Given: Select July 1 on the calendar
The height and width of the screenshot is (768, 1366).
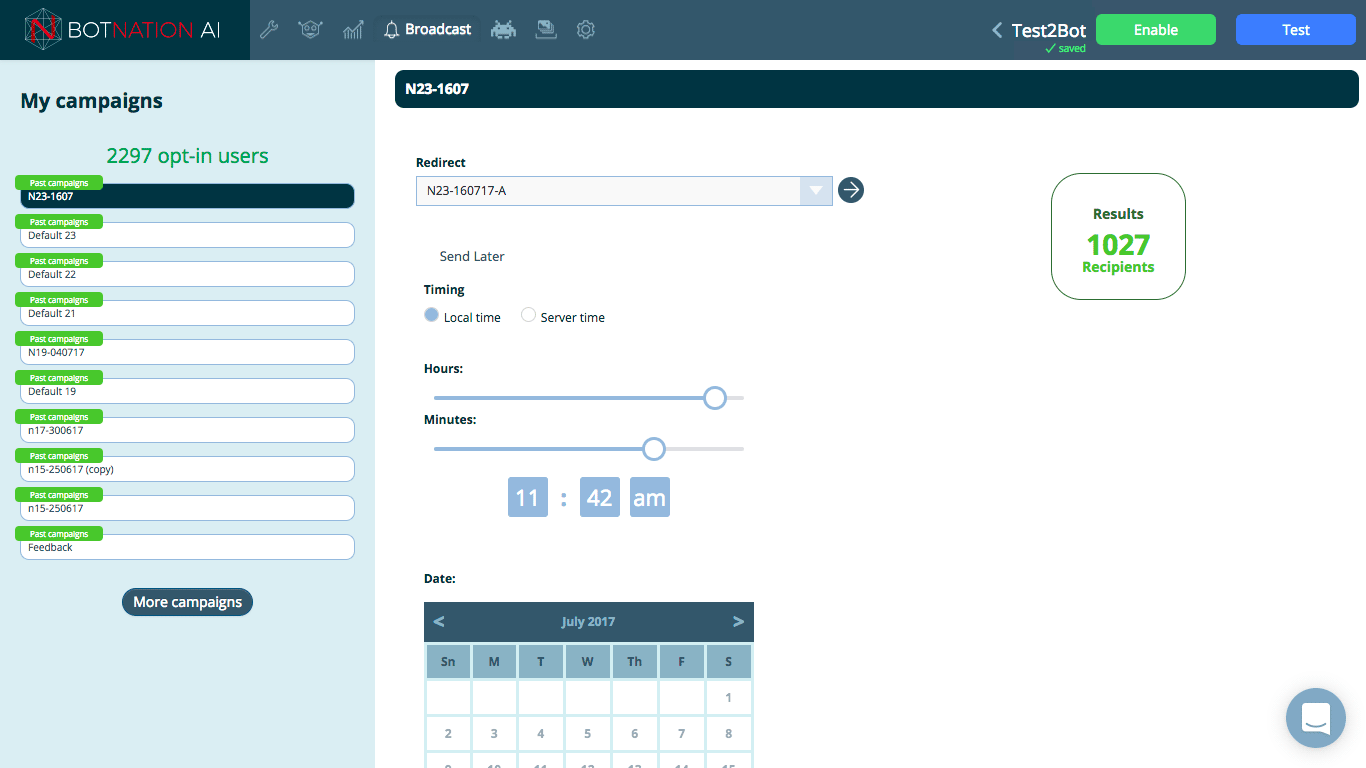Looking at the screenshot, I should click(728, 698).
